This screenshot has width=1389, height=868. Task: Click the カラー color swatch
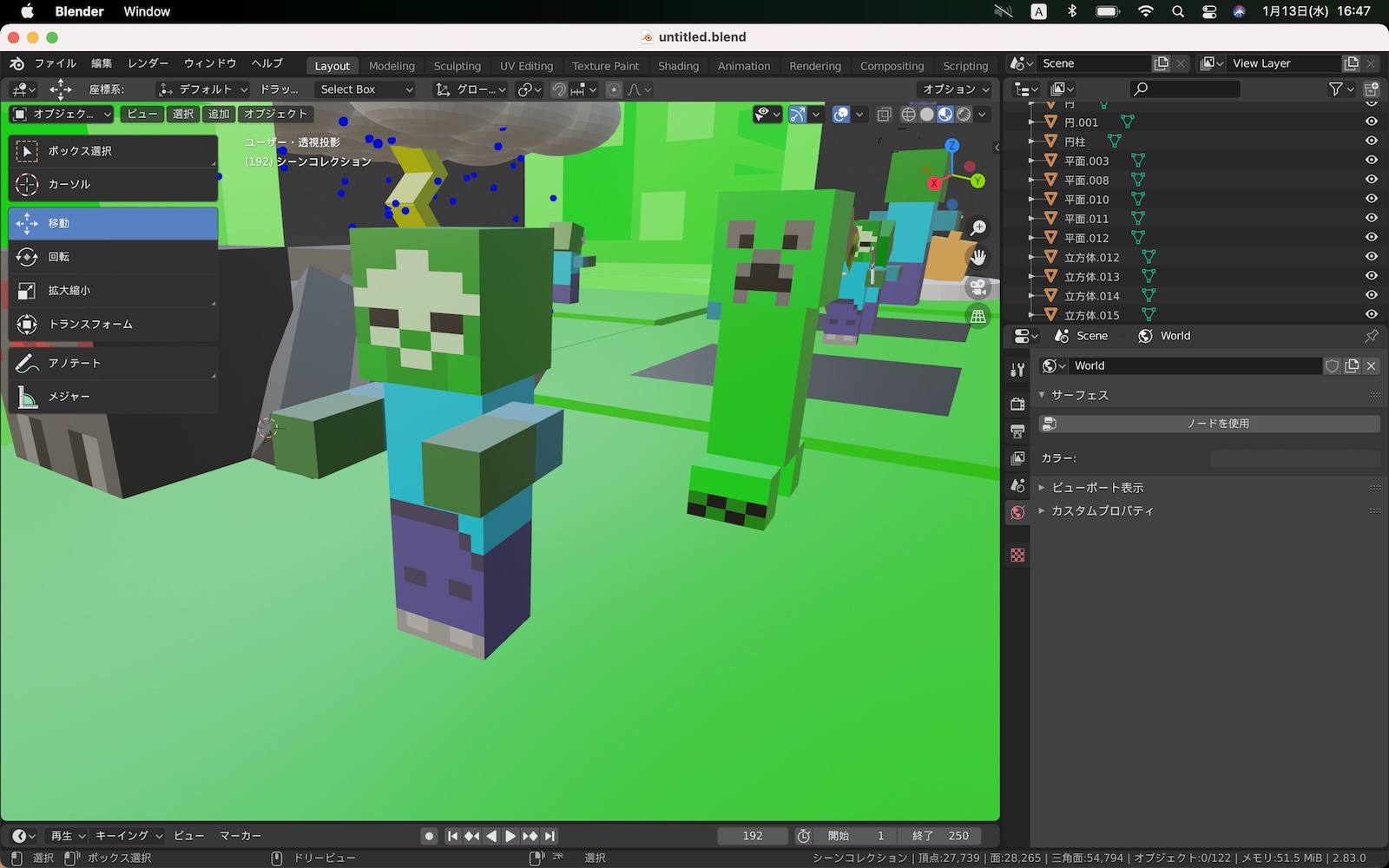(x=1294, y=458)
